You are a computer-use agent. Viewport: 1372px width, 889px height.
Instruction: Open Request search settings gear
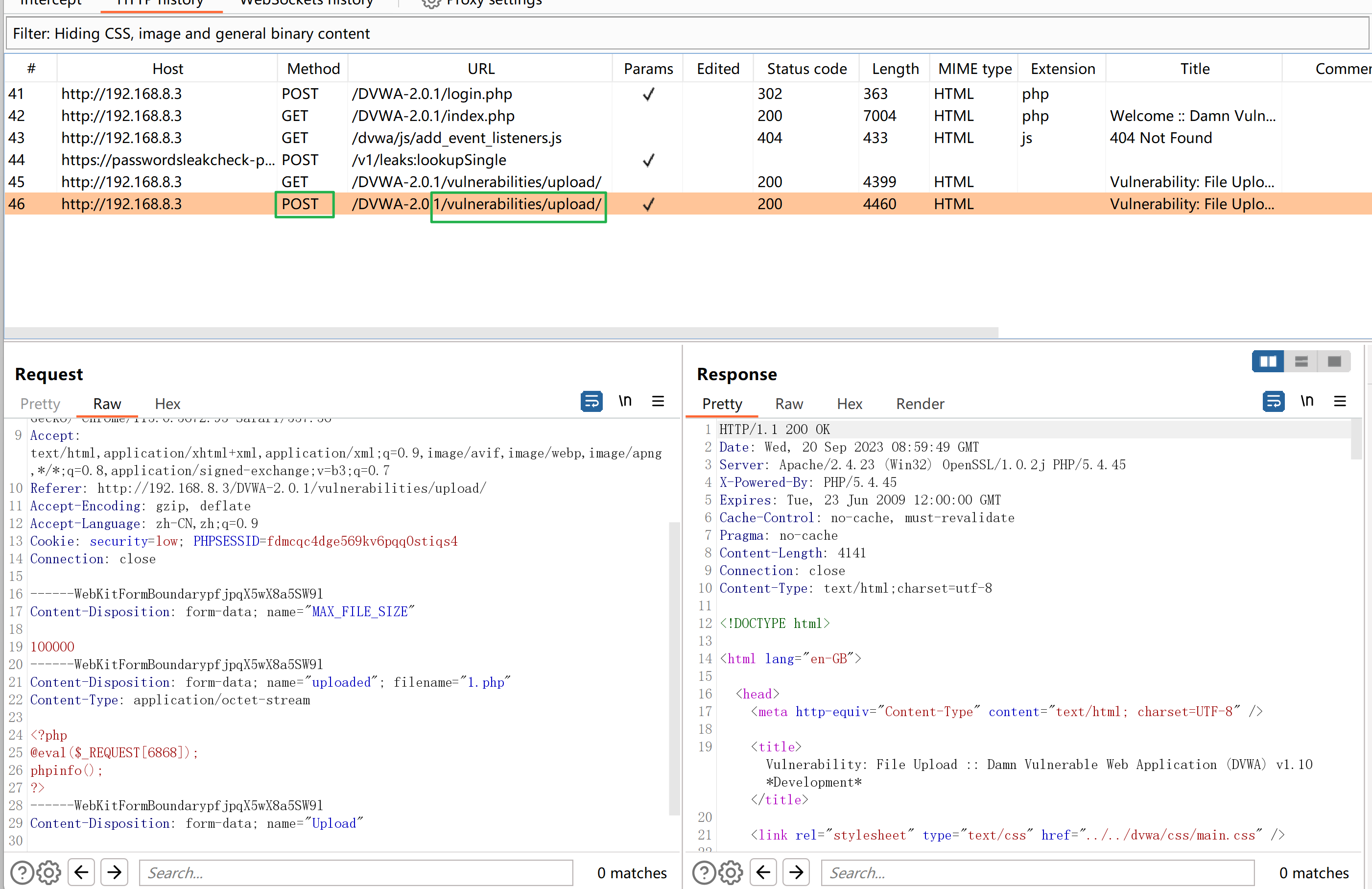tap(49, 872)
